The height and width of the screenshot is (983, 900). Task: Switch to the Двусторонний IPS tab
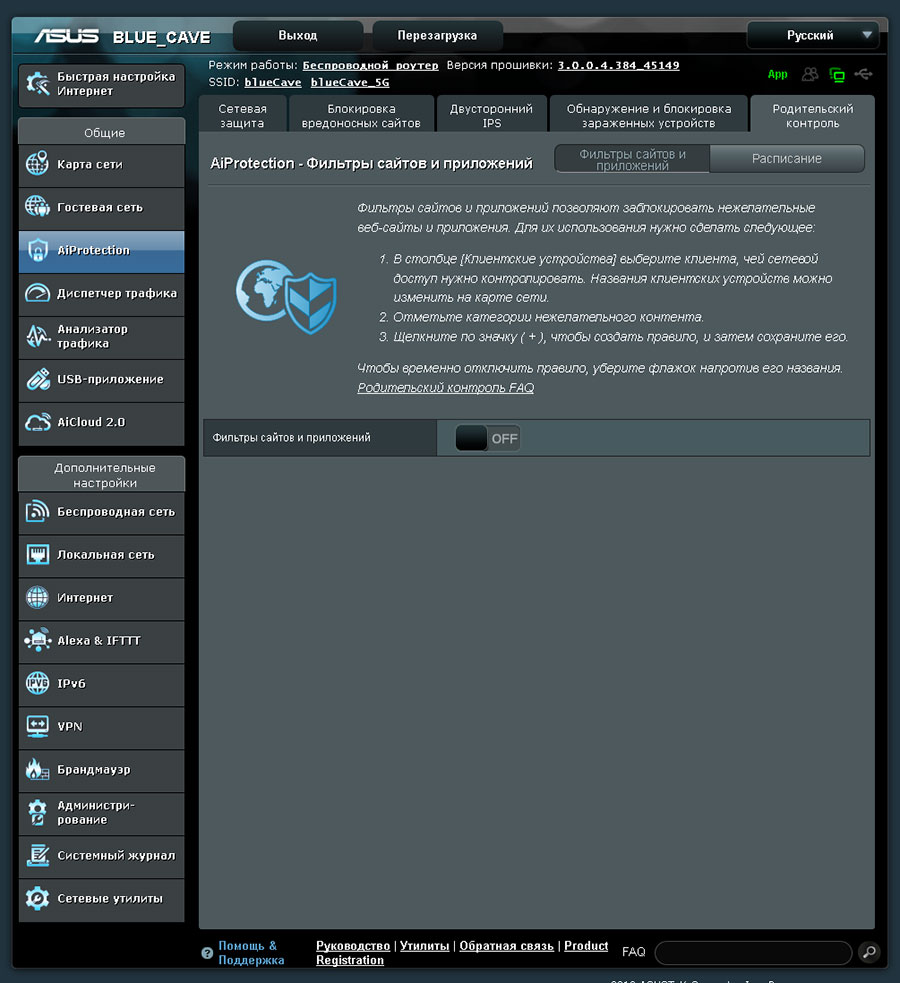click(491, 115)
